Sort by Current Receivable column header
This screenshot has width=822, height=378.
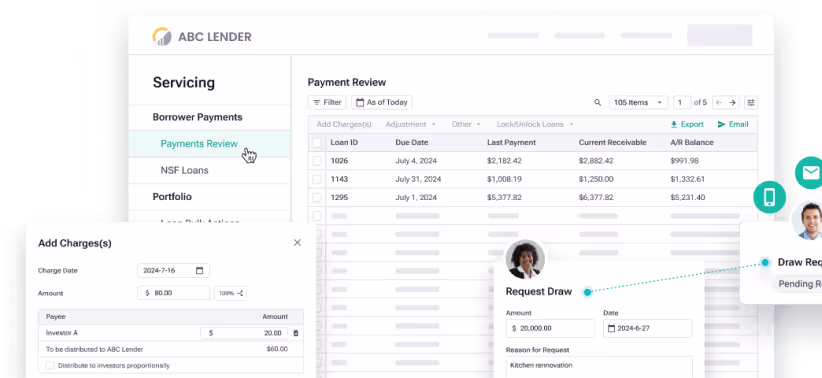coord(612,143)
